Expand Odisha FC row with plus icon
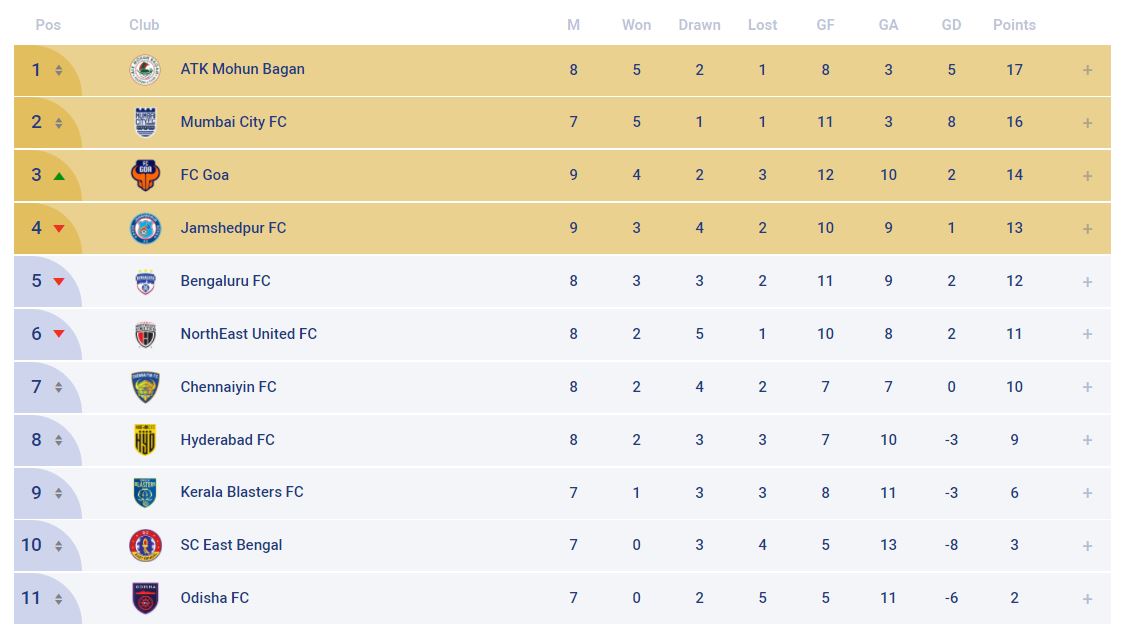The image size is (1127, 642). 1087,599
